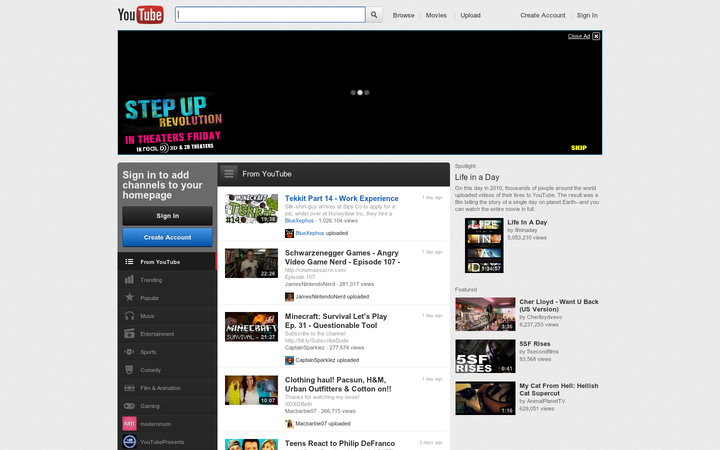Focus the YouTube search input field
This screenshot has width=720, height=450.
click(270, 15)
